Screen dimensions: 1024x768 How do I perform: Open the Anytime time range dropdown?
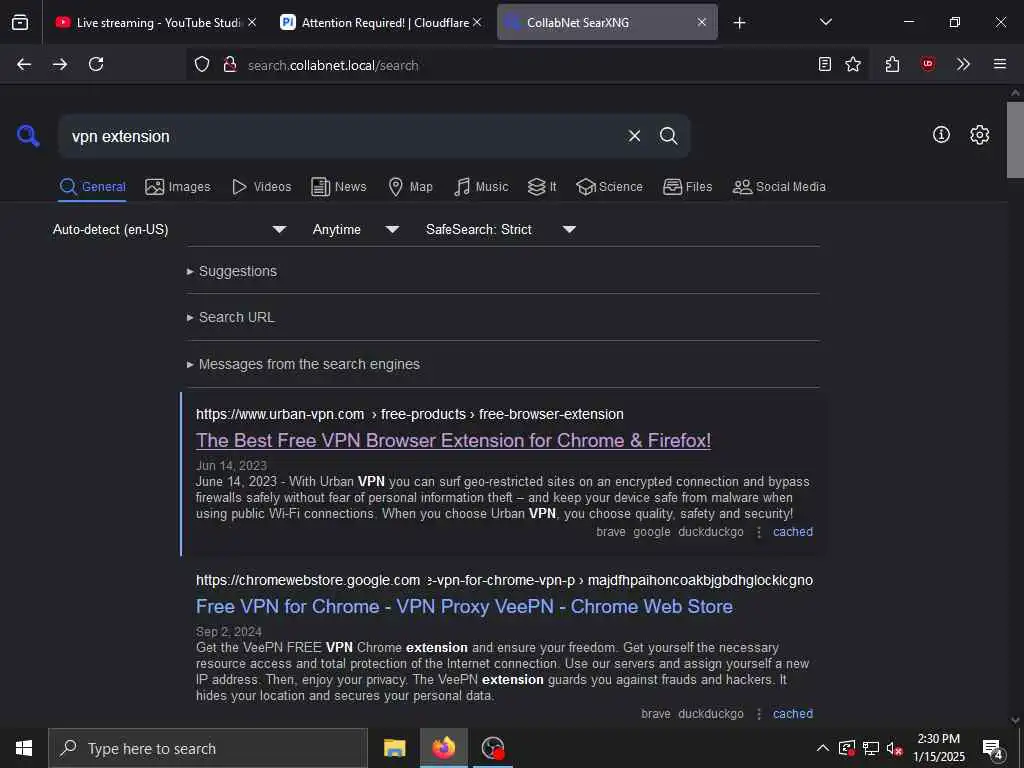pyautogui.click(x=355, y=229)
